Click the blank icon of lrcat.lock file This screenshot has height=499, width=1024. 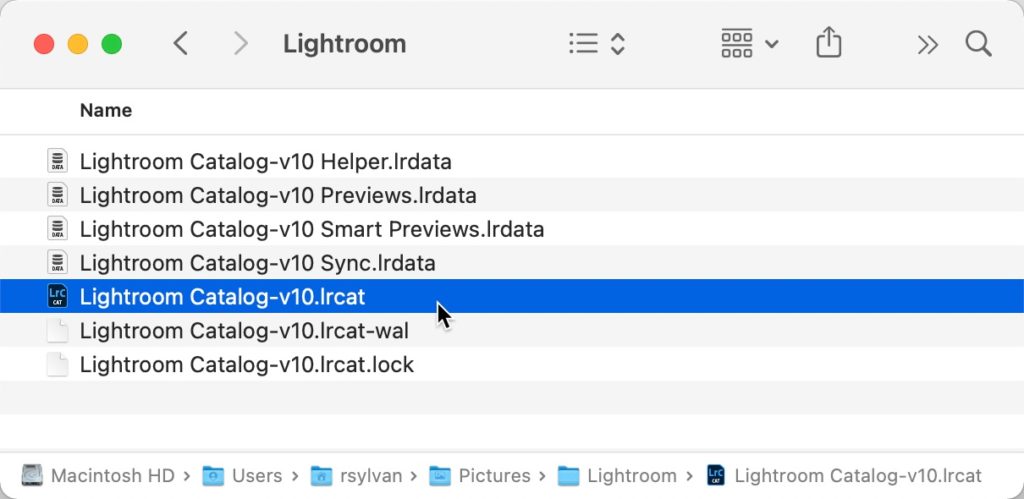[x=57, y=365]
